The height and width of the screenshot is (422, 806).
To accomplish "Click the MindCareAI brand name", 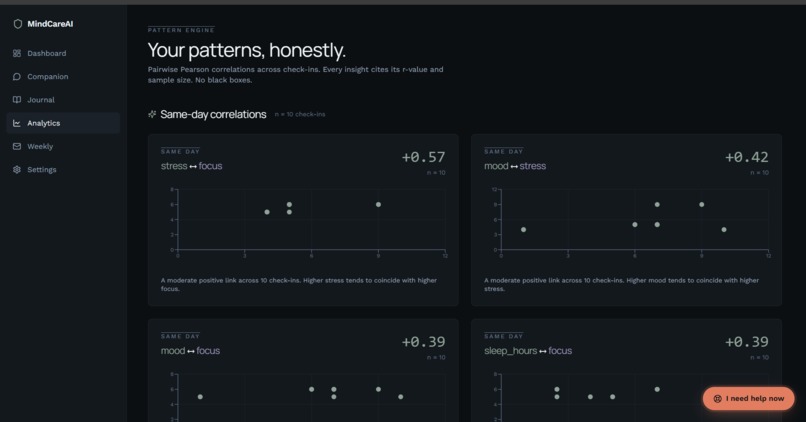I will pyautogui.click(x=50, y=24).
